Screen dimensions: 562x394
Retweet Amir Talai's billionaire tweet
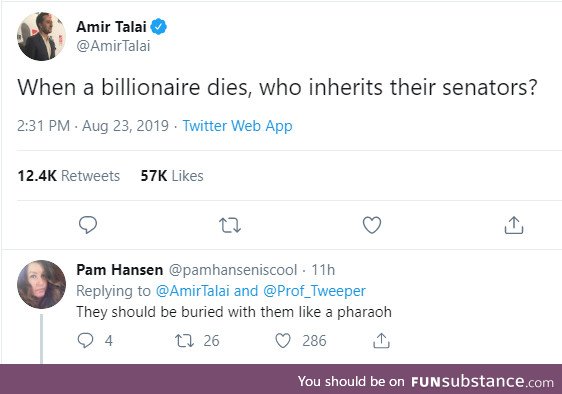click(x=230, y=226)
